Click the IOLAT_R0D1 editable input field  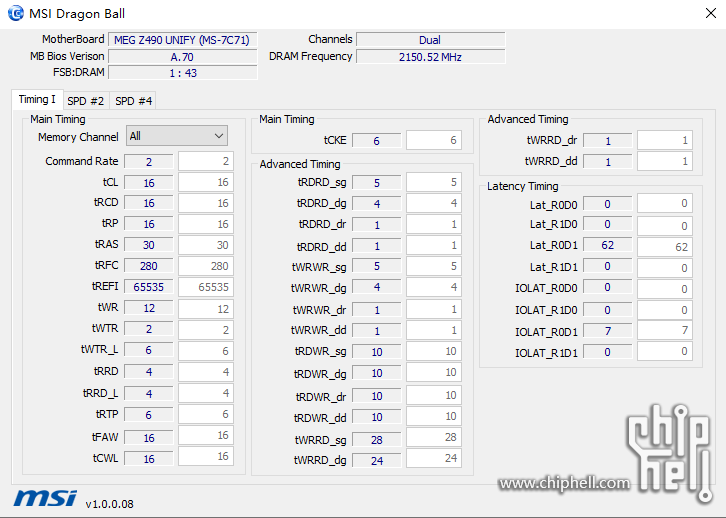coord(665,331)
